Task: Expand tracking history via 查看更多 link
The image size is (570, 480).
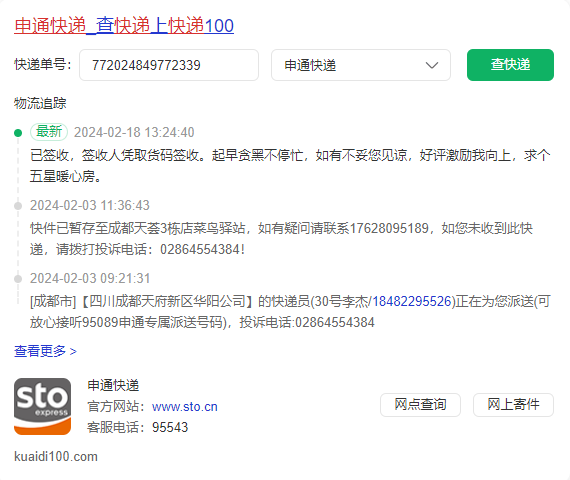Action: (45, 351)
